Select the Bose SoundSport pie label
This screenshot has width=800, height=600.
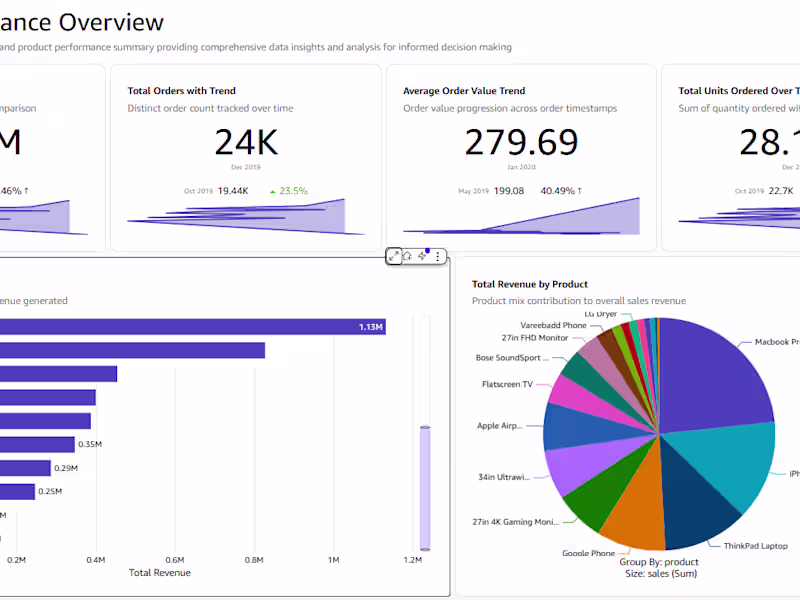[512, 358]
